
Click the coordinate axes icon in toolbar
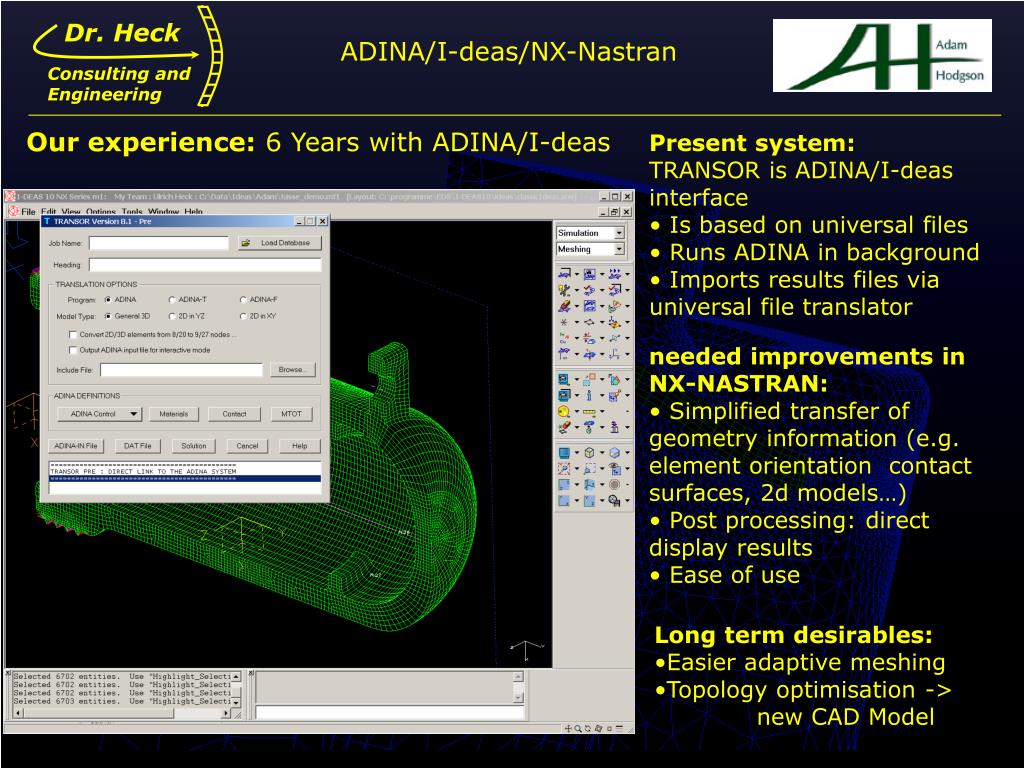(x=615, y=355)
